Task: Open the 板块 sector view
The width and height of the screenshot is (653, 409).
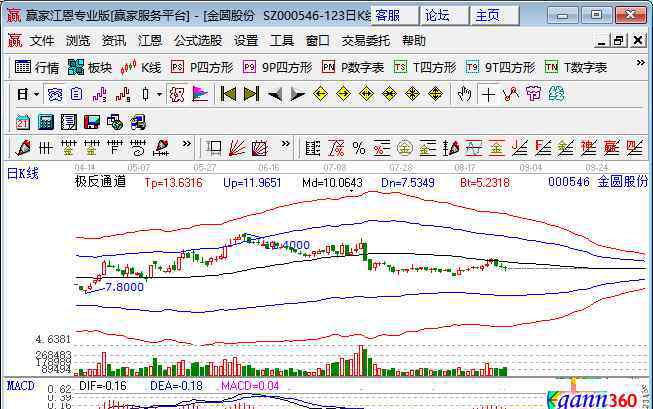Action: coord(90,67)
